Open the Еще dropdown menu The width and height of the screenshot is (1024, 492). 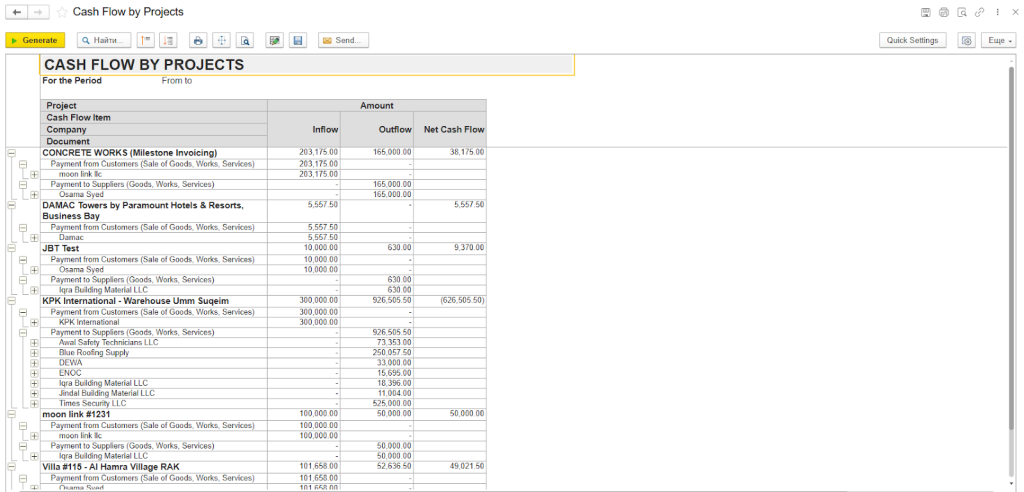[x=998, y=40]
